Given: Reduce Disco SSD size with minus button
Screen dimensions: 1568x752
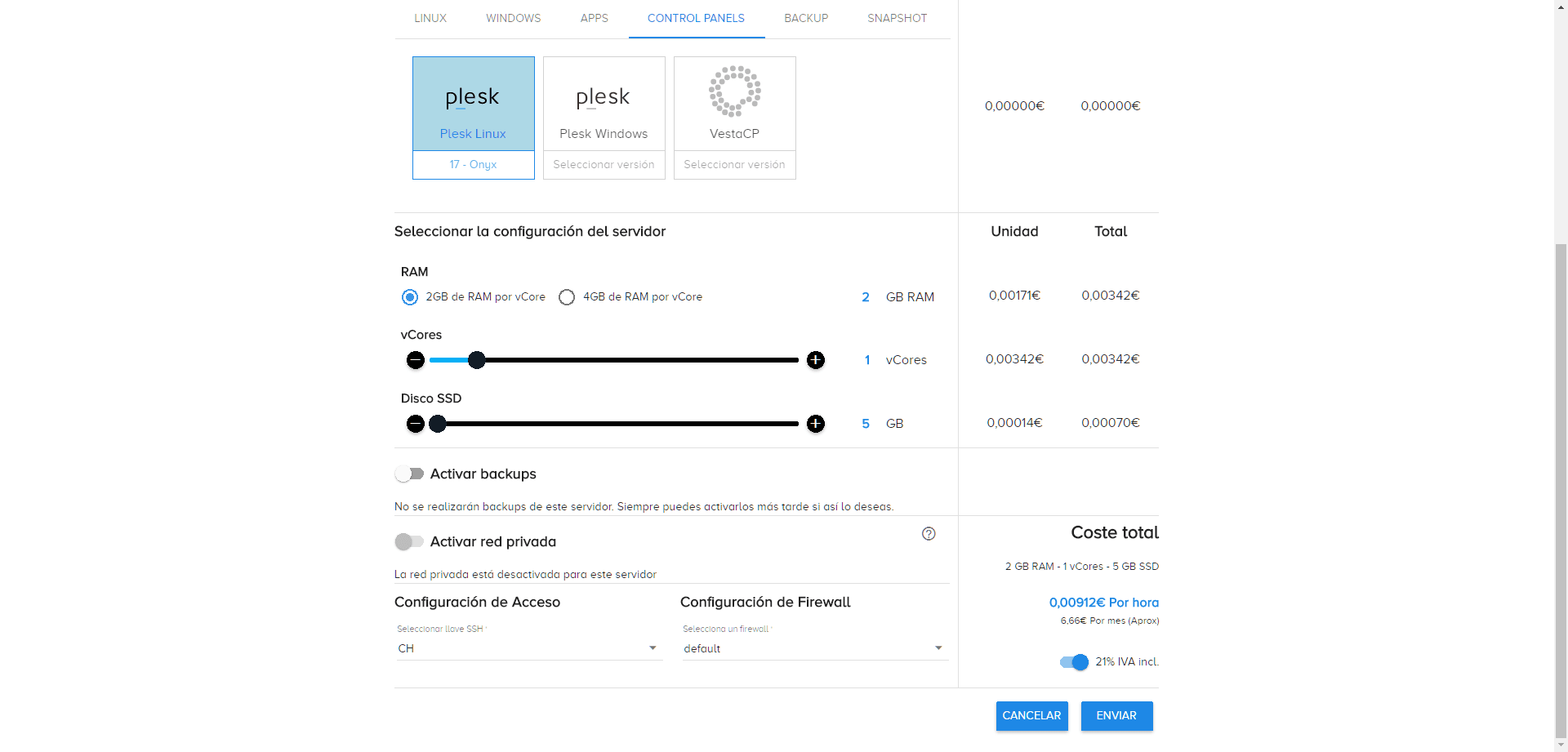Looking at the screenshot, I should coord(416,424).
